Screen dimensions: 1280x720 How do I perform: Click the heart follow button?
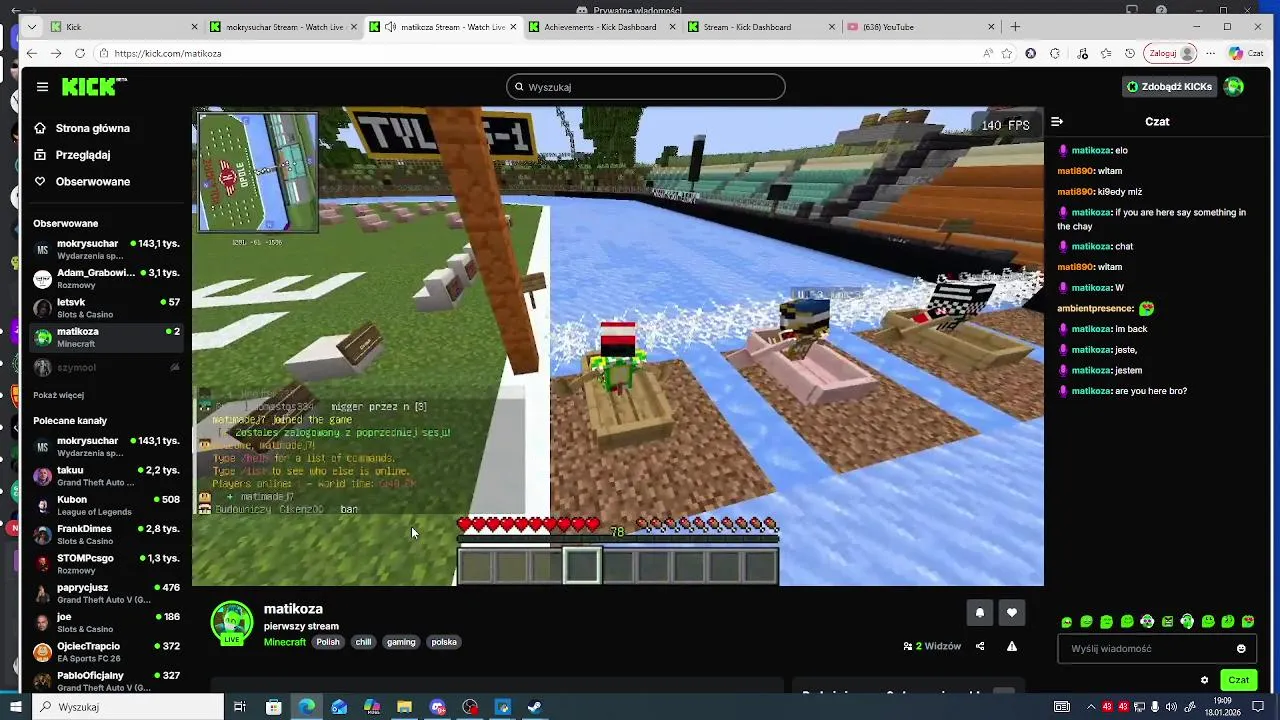point(1012,613)
